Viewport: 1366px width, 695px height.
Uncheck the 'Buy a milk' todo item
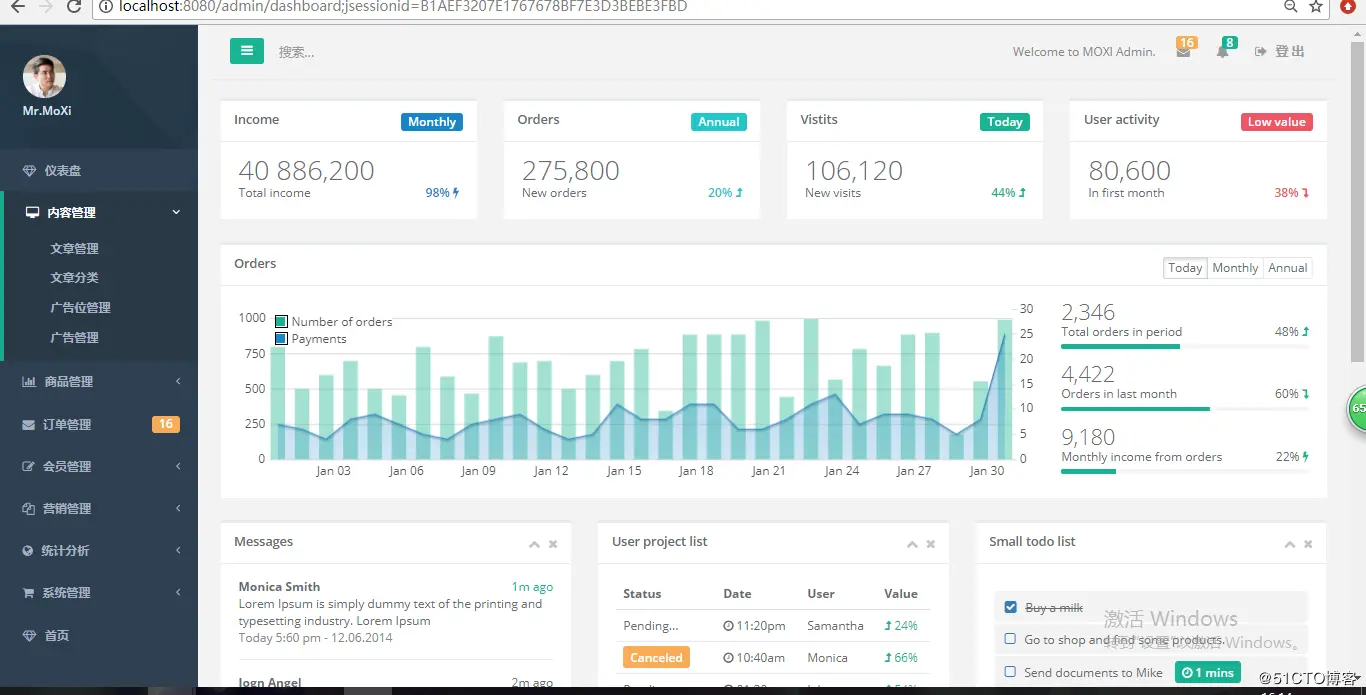(x=1010, y=607)
